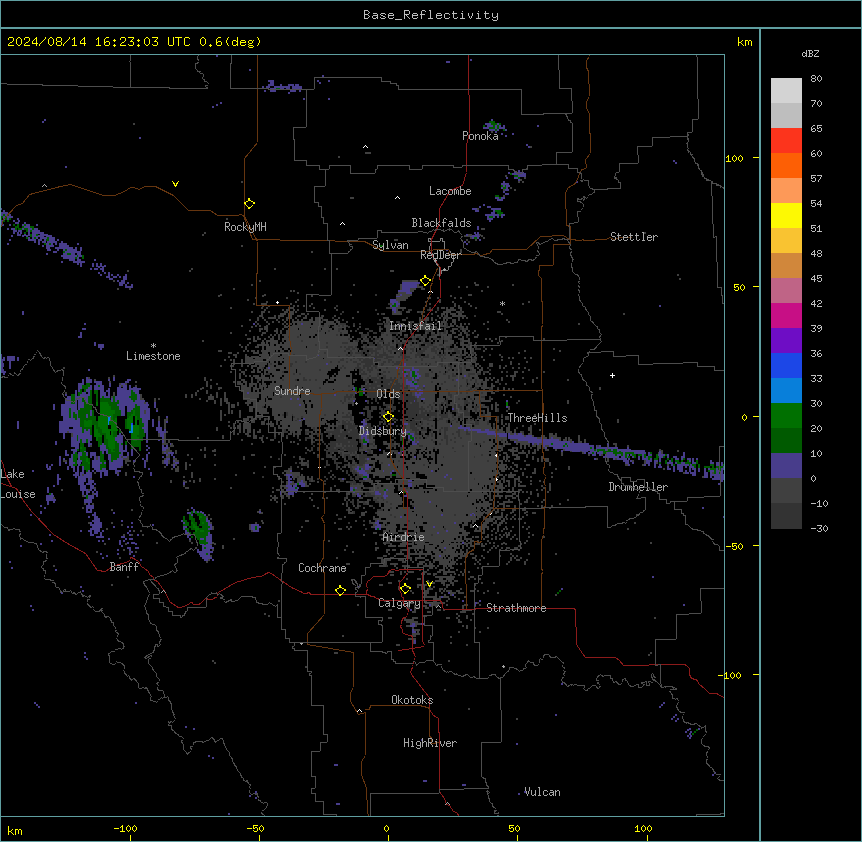
Task: Click the white asterisk east of Innisfail
Action: coord(502,303)
